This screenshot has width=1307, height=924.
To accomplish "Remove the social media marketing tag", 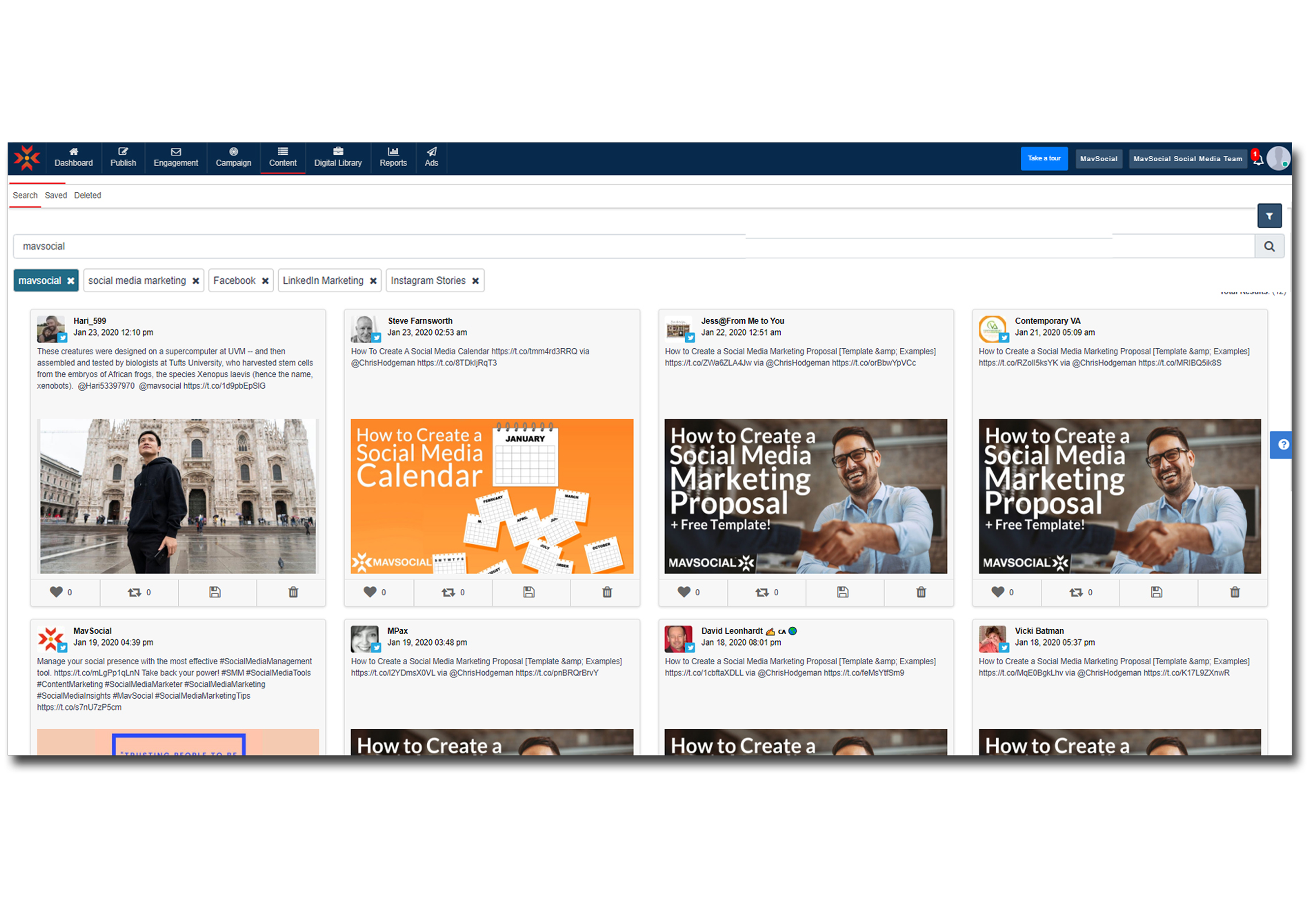I will tap(196, 281).
